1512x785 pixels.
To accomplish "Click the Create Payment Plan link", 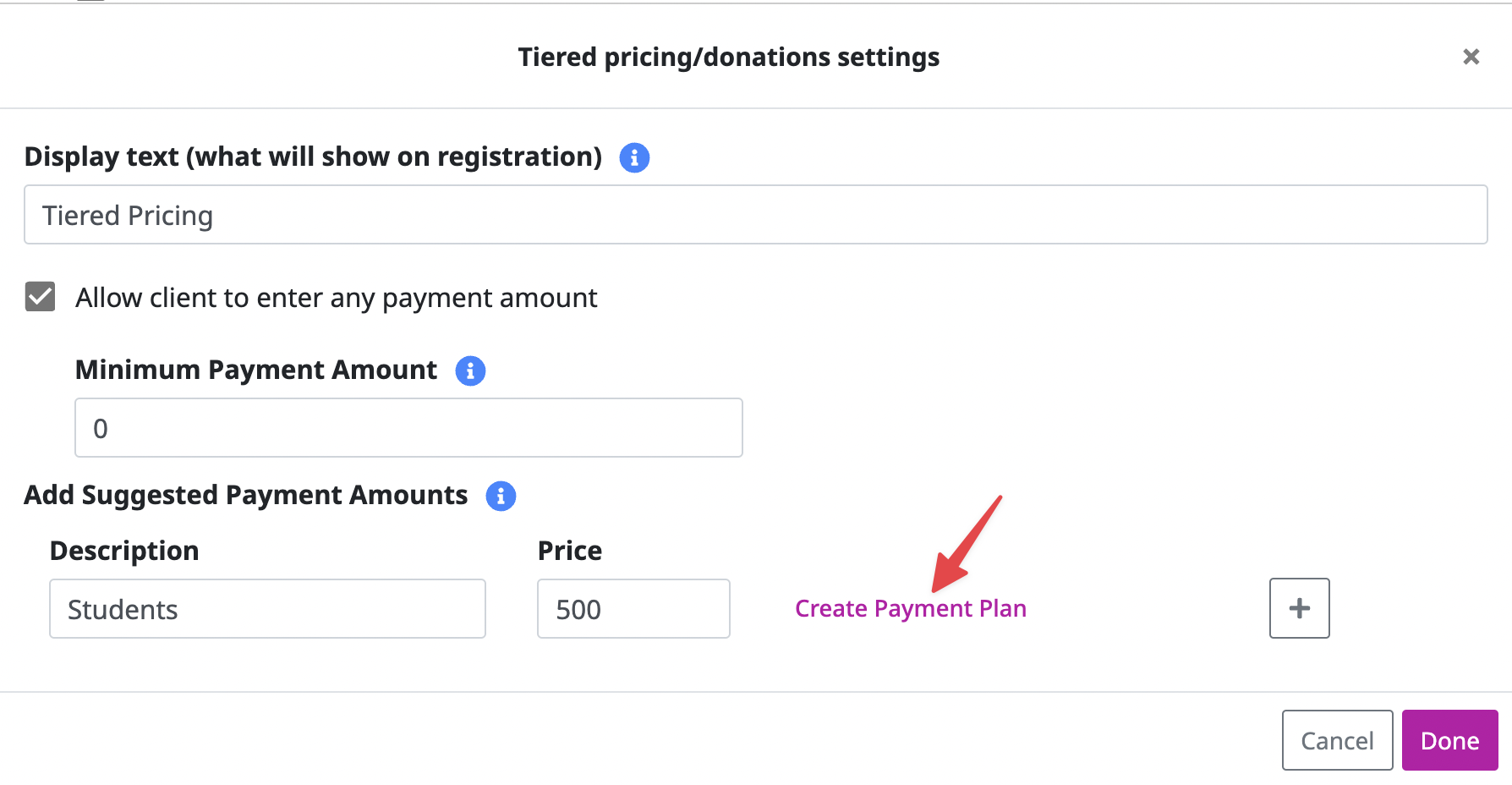I will (910, 608).
